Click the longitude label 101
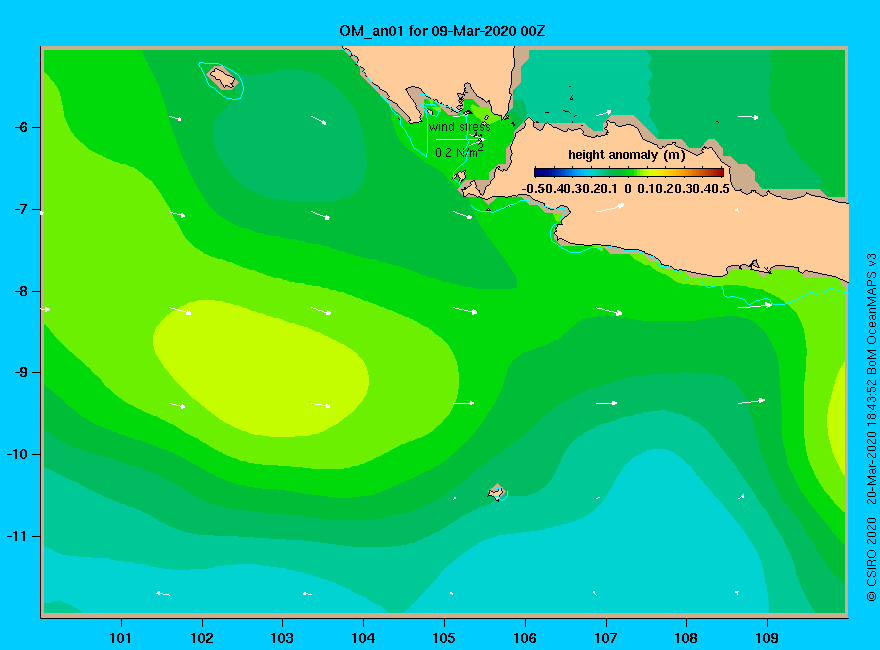Viewport: 880px width, 650px height. click(x=121, y=638)
